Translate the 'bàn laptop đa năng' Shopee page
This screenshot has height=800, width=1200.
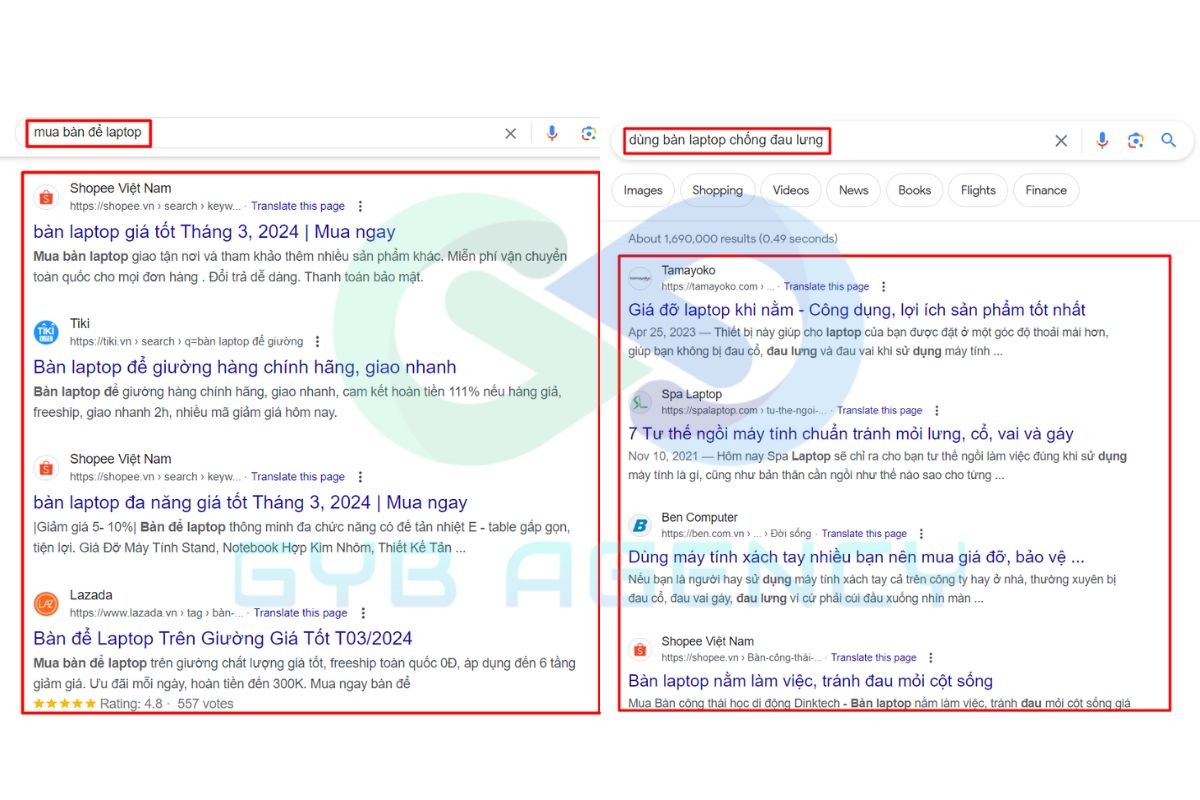[298, 477]
